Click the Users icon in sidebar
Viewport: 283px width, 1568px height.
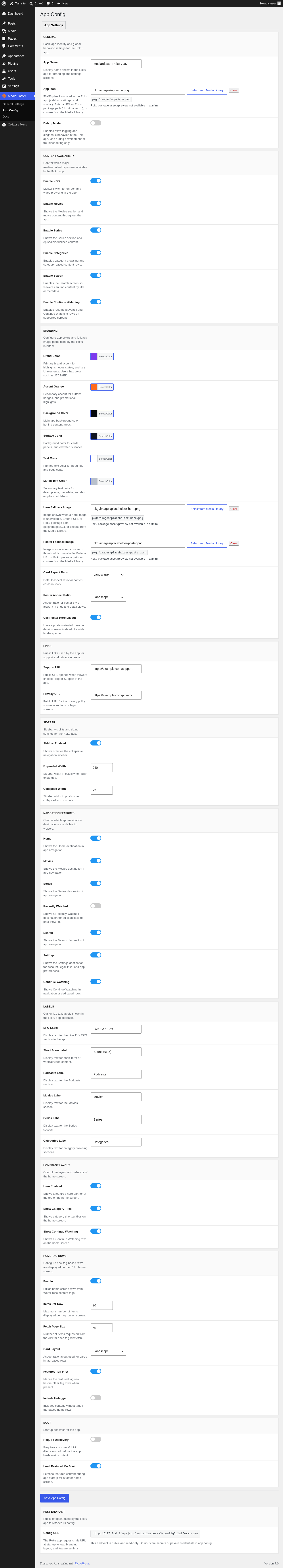tap(4, 71)
